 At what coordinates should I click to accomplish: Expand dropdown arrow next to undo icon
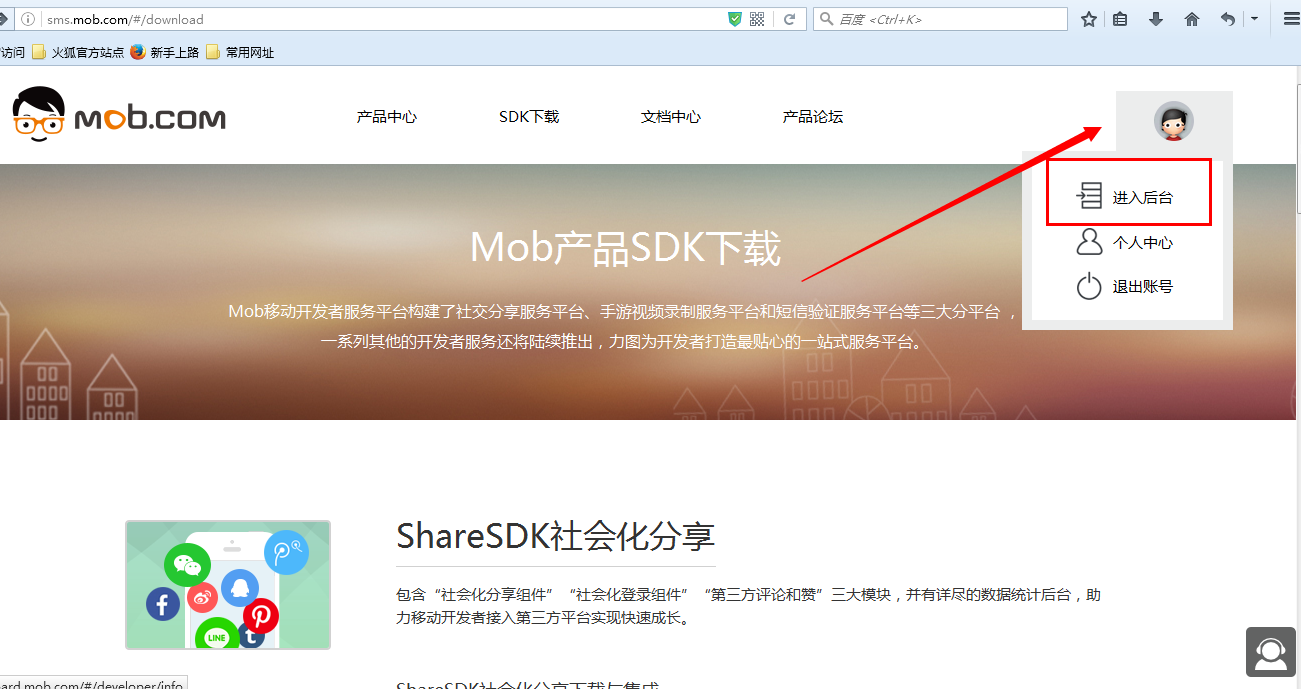tap(1254, 19)
